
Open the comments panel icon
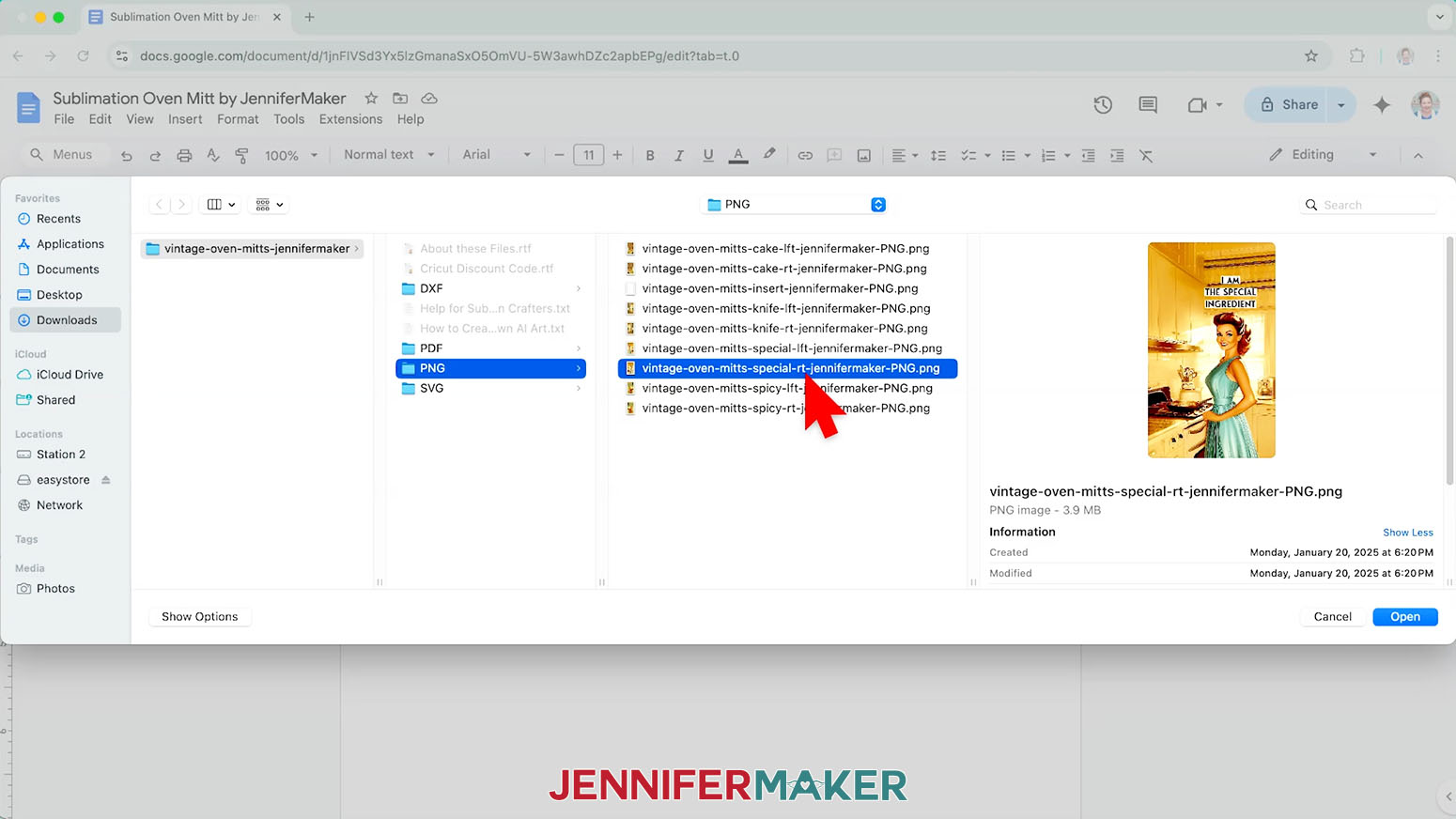[1148, 105]
